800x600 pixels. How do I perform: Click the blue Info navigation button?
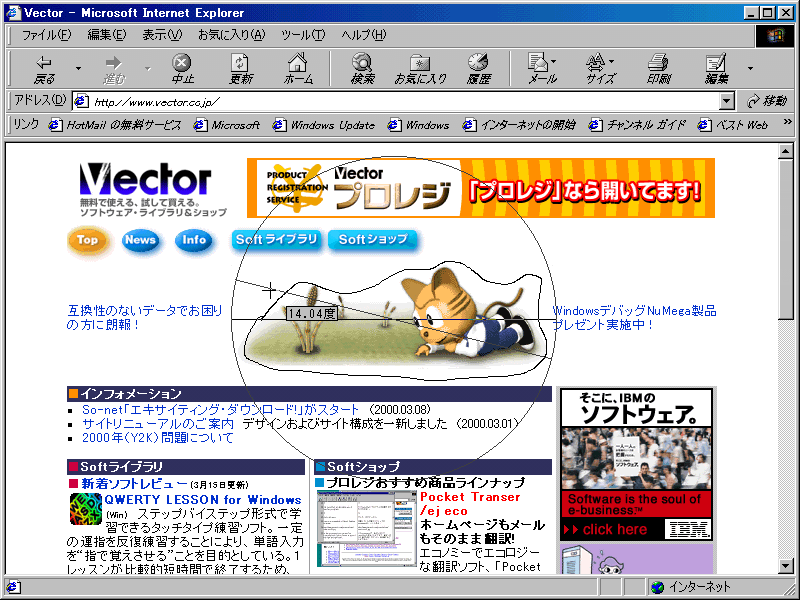click(x=194, y=240)
